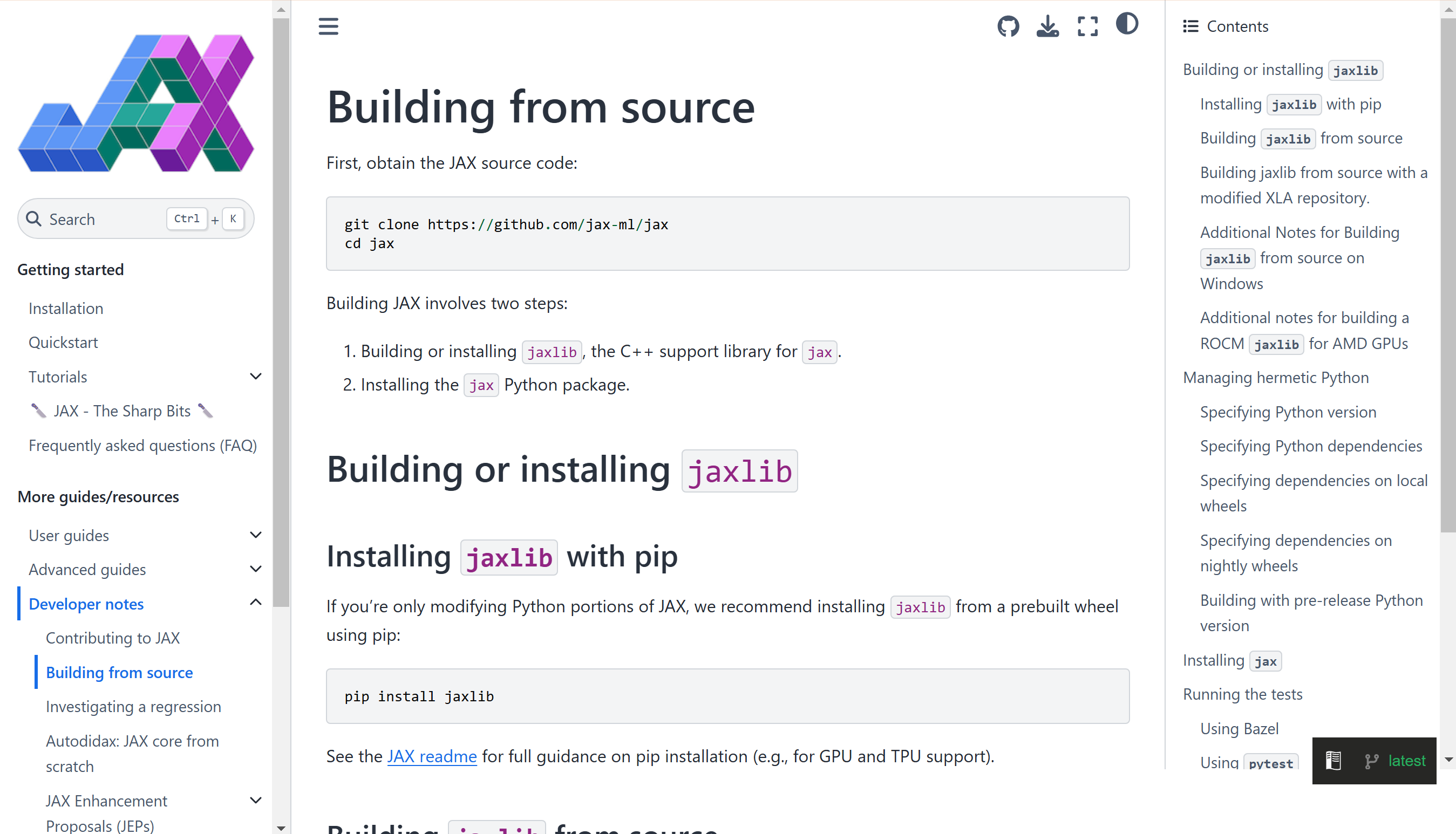Click the Contents list icon
The image size is (1456, 834).
pyautogui.click(x=1190, y=26)
